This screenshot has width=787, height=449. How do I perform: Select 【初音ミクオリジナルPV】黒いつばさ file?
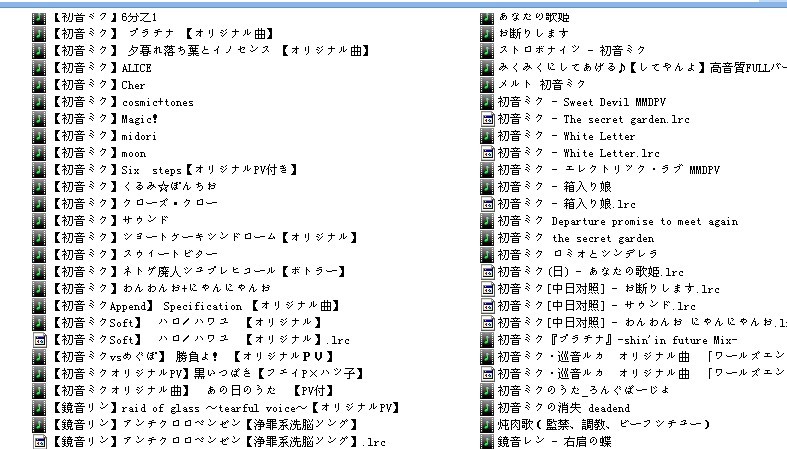point(208,373)
